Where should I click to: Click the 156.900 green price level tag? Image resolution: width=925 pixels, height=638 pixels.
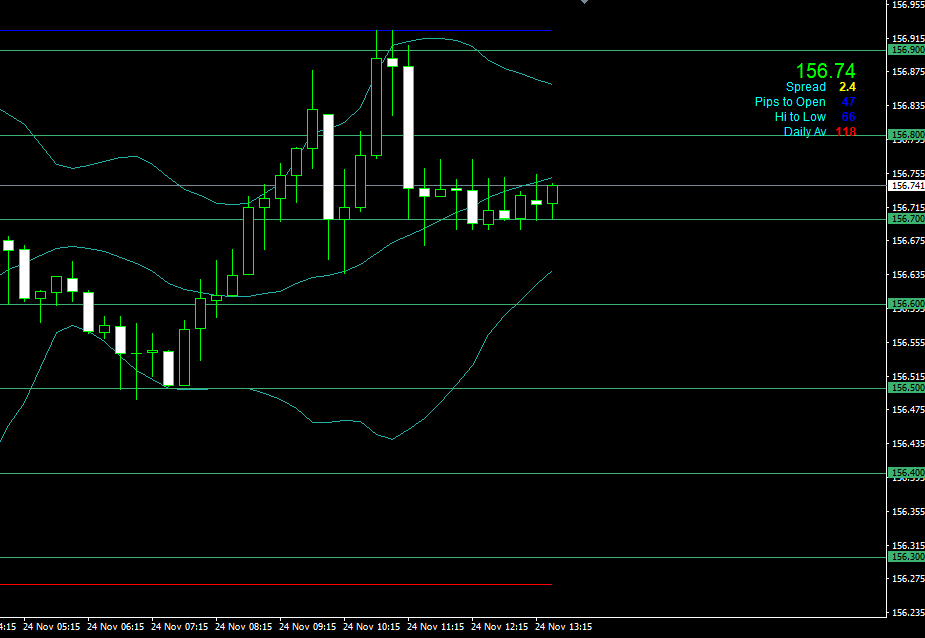[907, 49]
